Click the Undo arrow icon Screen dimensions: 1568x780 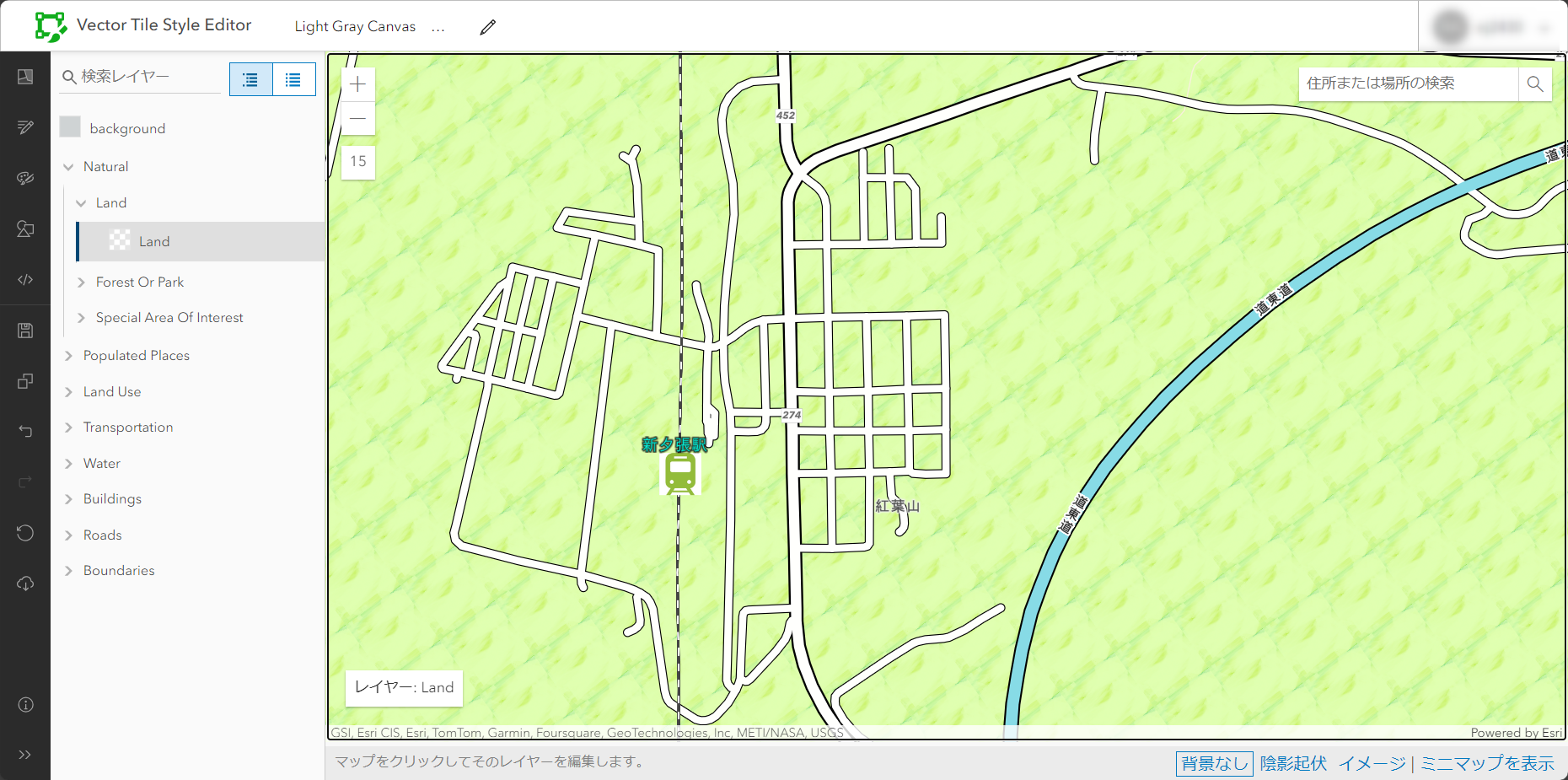pos(25,431)
